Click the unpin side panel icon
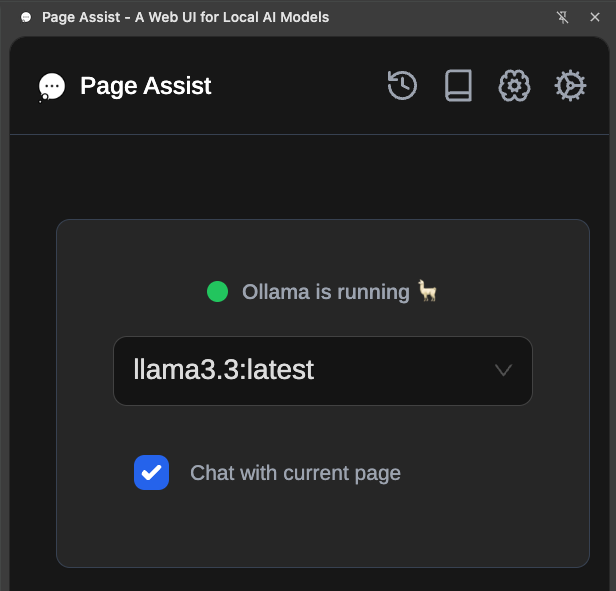Viewport: 616px width, 591px height. coord(562,17)
